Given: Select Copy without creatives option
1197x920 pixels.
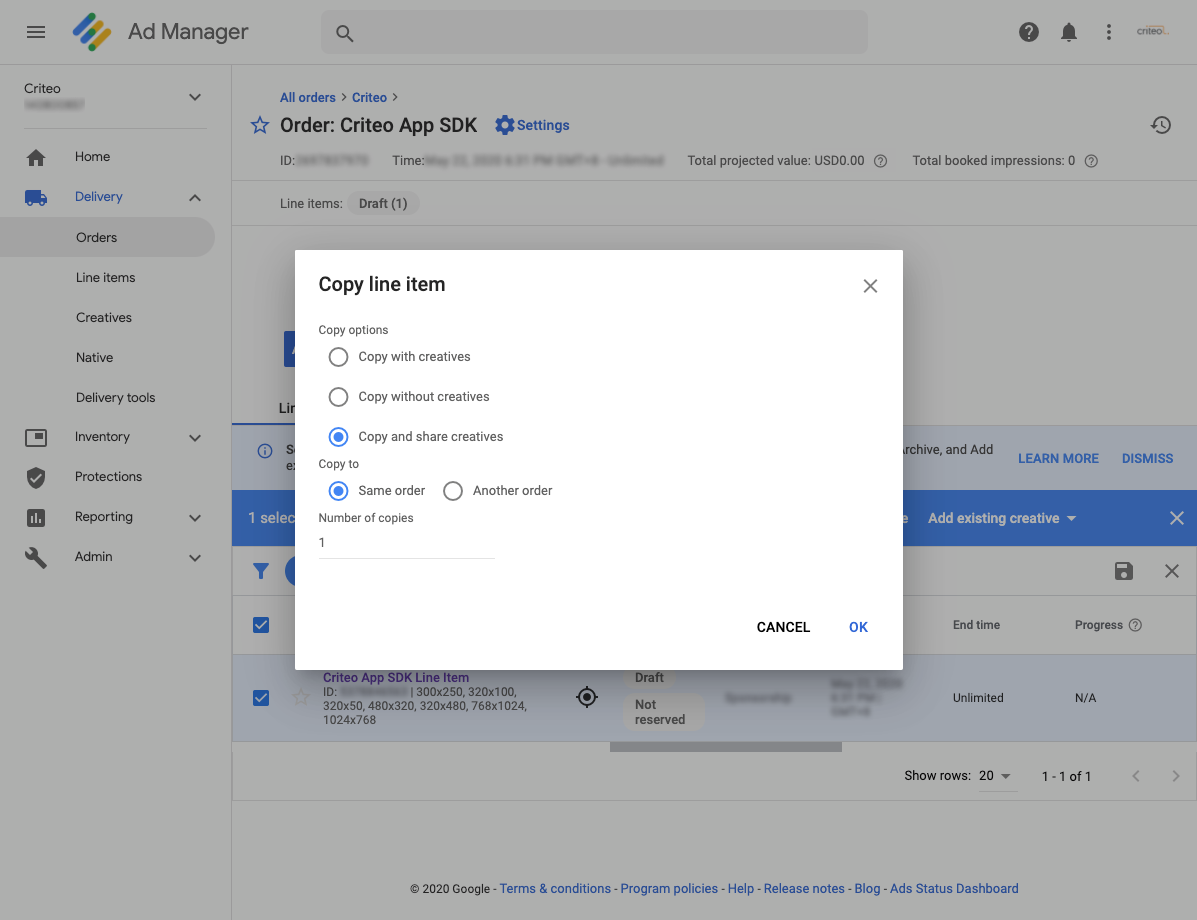Looking at the screenshot, I should [338, 397].
